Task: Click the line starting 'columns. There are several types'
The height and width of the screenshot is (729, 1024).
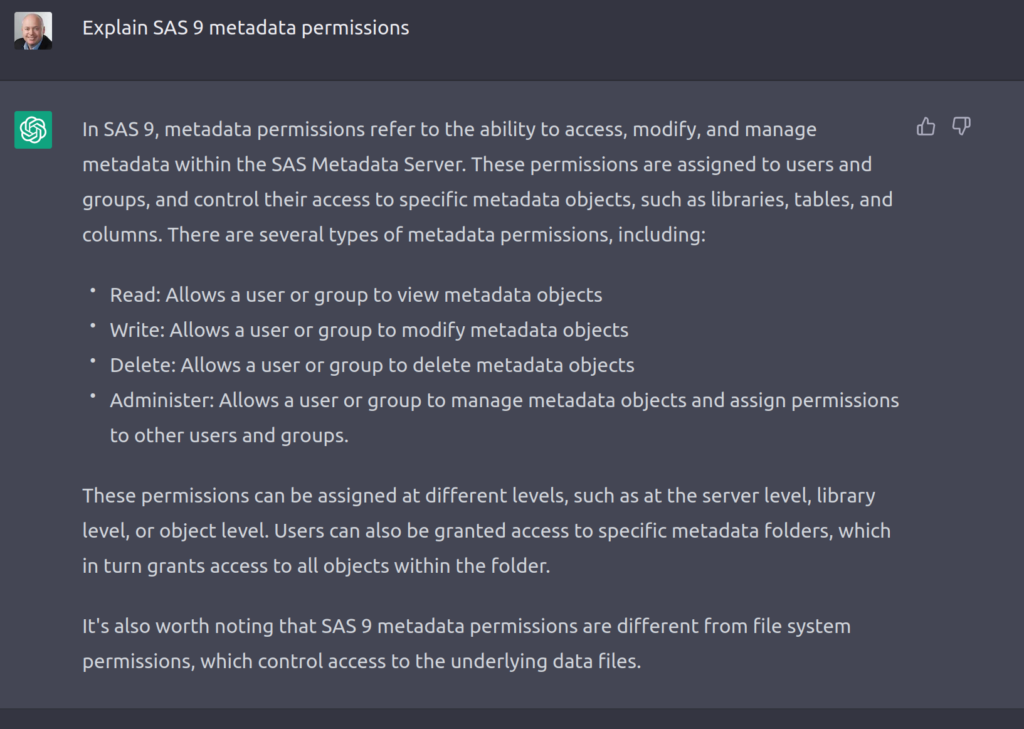Action: (394, 235)
